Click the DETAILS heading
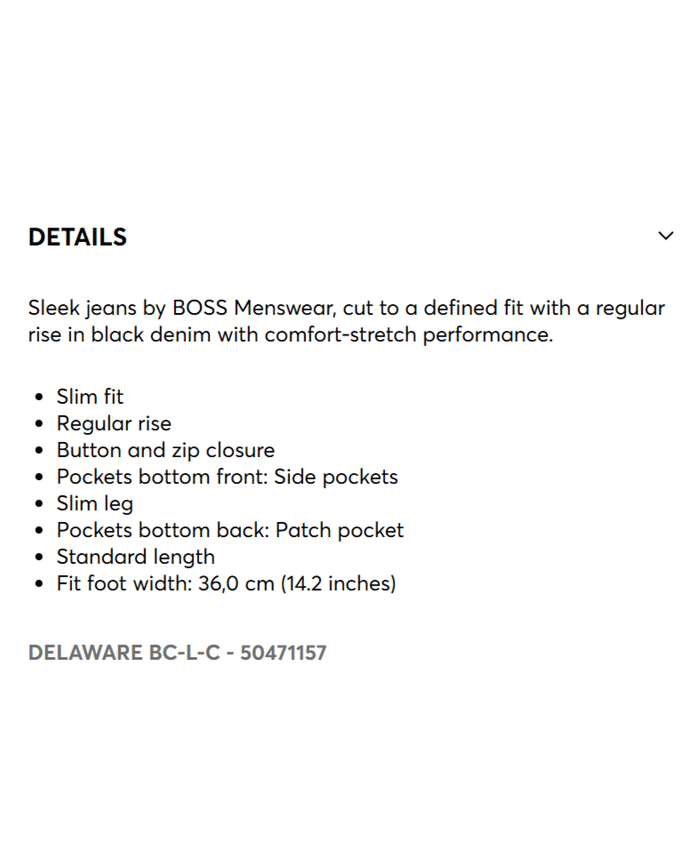 click(78, 237)
